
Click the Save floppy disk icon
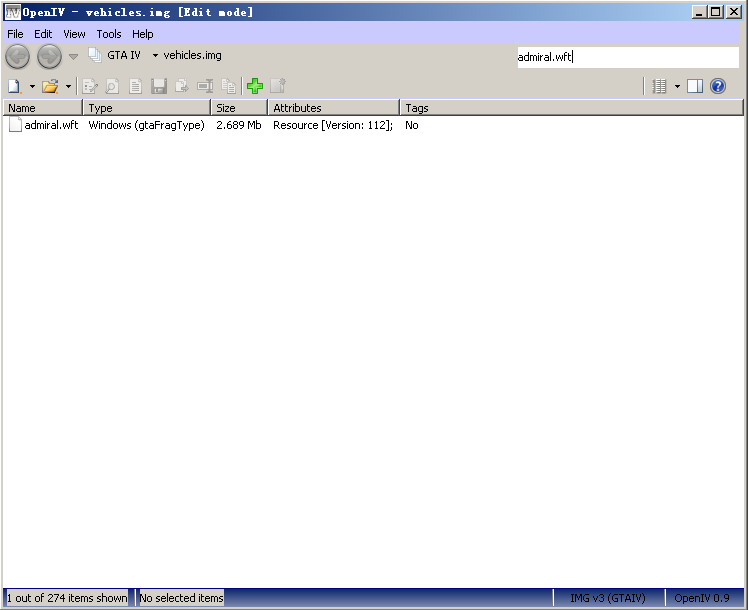point(159,86)
